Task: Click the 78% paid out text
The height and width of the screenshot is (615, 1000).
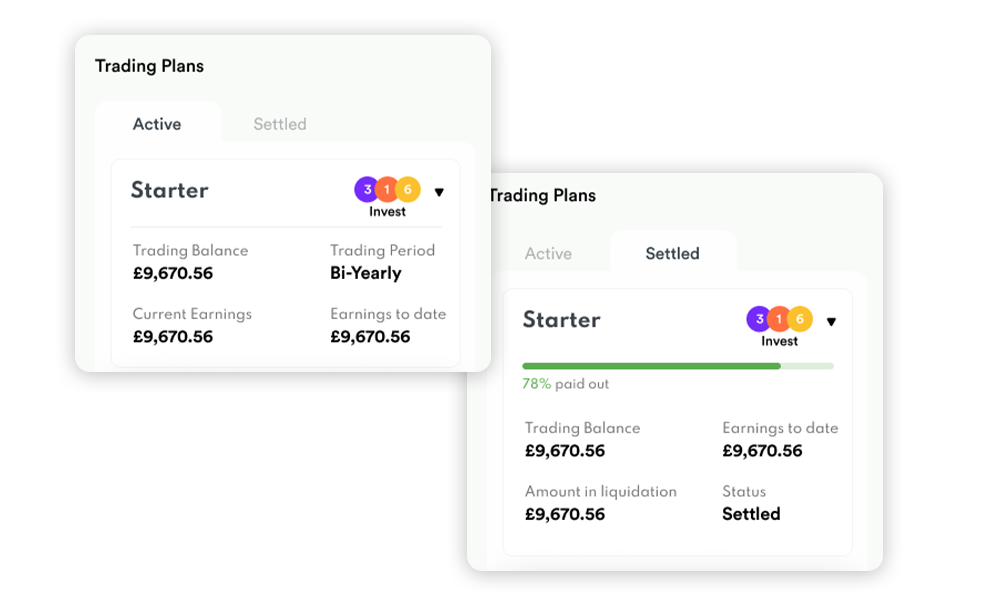Action: [565, 384]
